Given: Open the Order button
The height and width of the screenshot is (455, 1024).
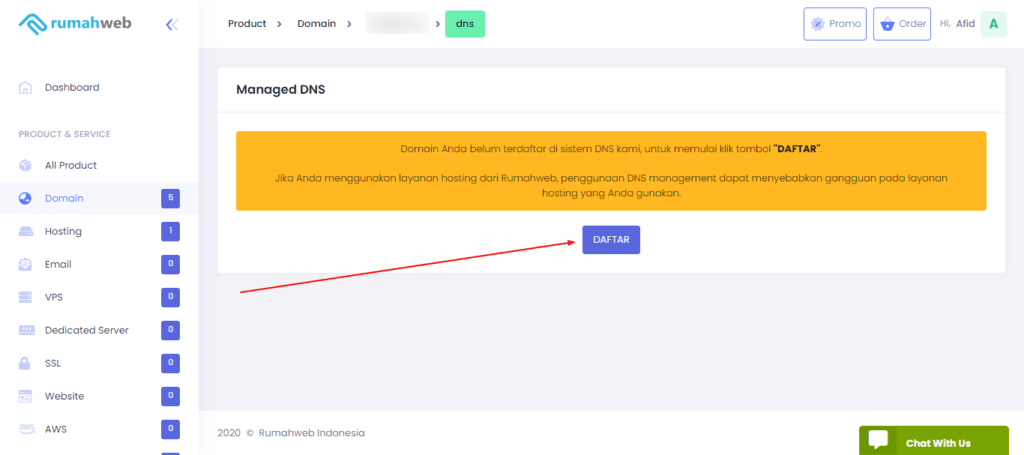Looking at the screenshot, I should coord(902,24).
